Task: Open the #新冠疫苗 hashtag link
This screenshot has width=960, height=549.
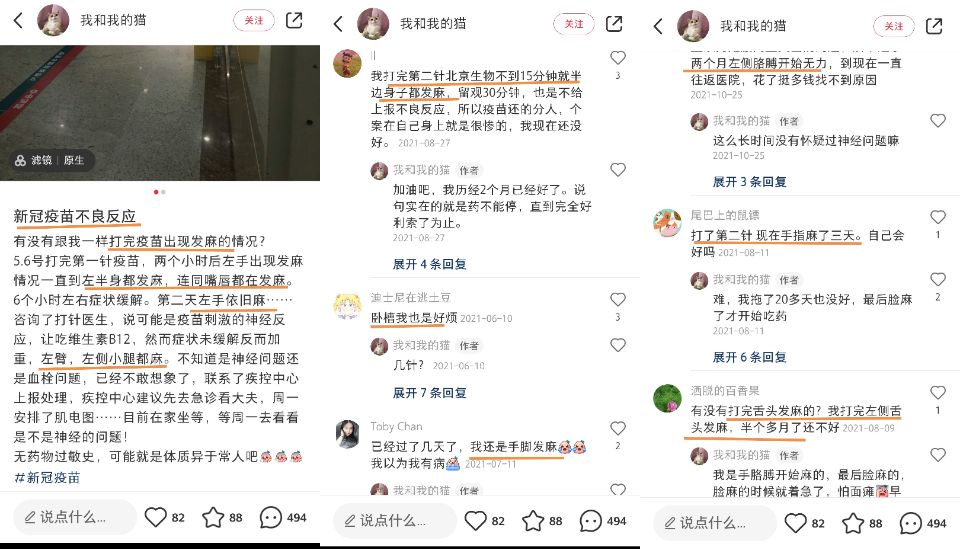Action: (x=47, y=478)
